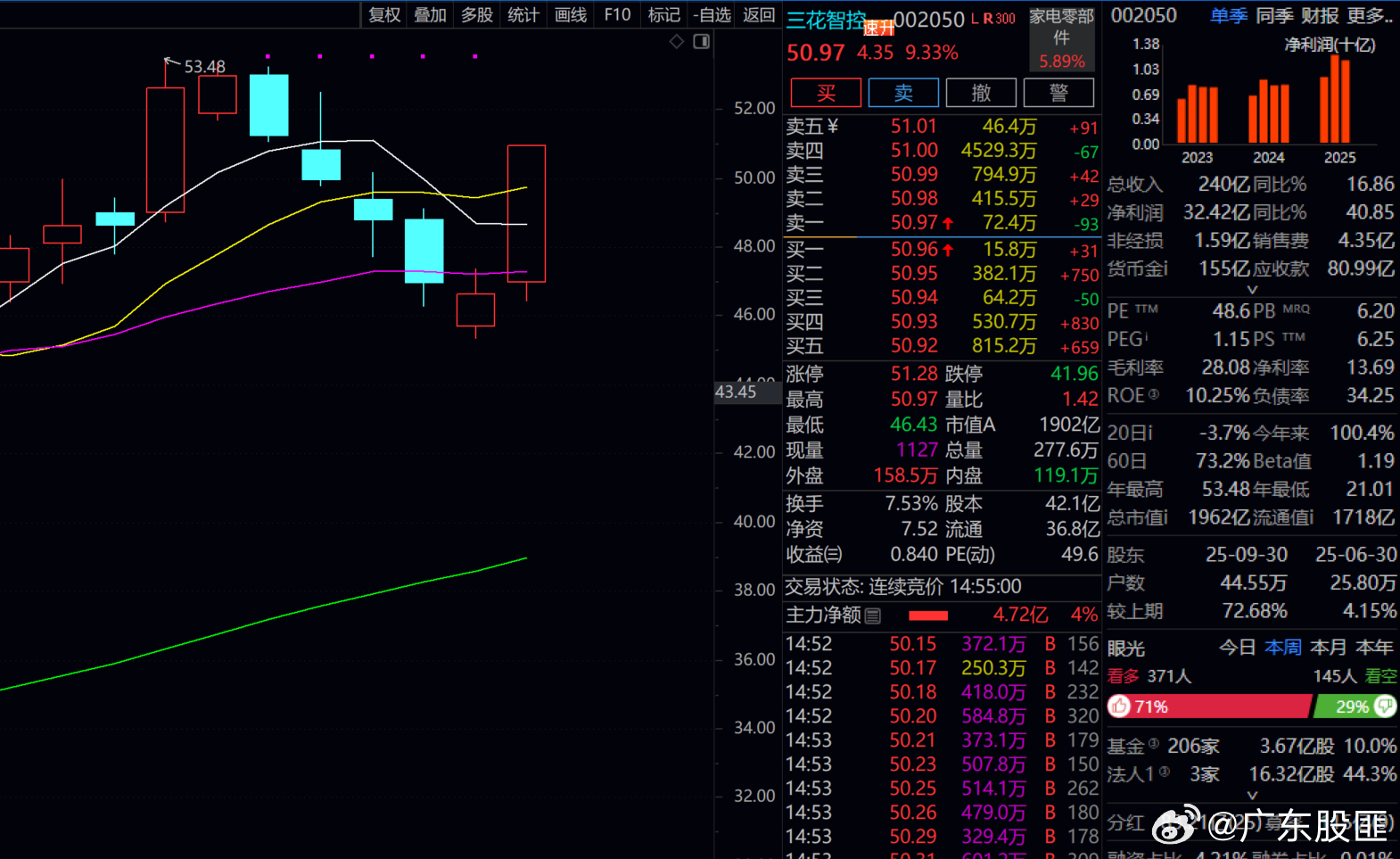Click the 速升 rapid-rise tag
The image size is (1400, 859).
pos(879,29)
